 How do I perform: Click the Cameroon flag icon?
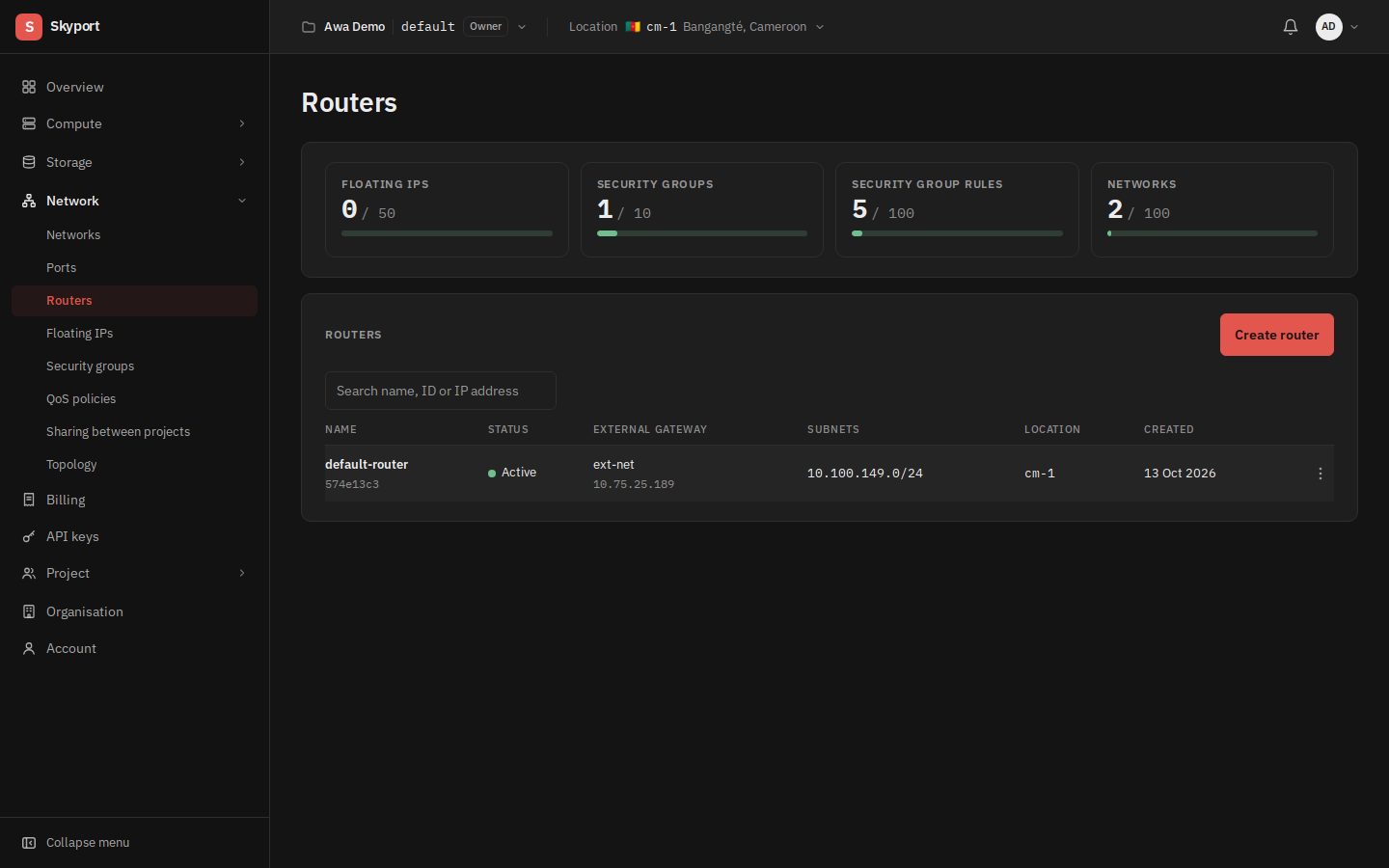point(633,27)
